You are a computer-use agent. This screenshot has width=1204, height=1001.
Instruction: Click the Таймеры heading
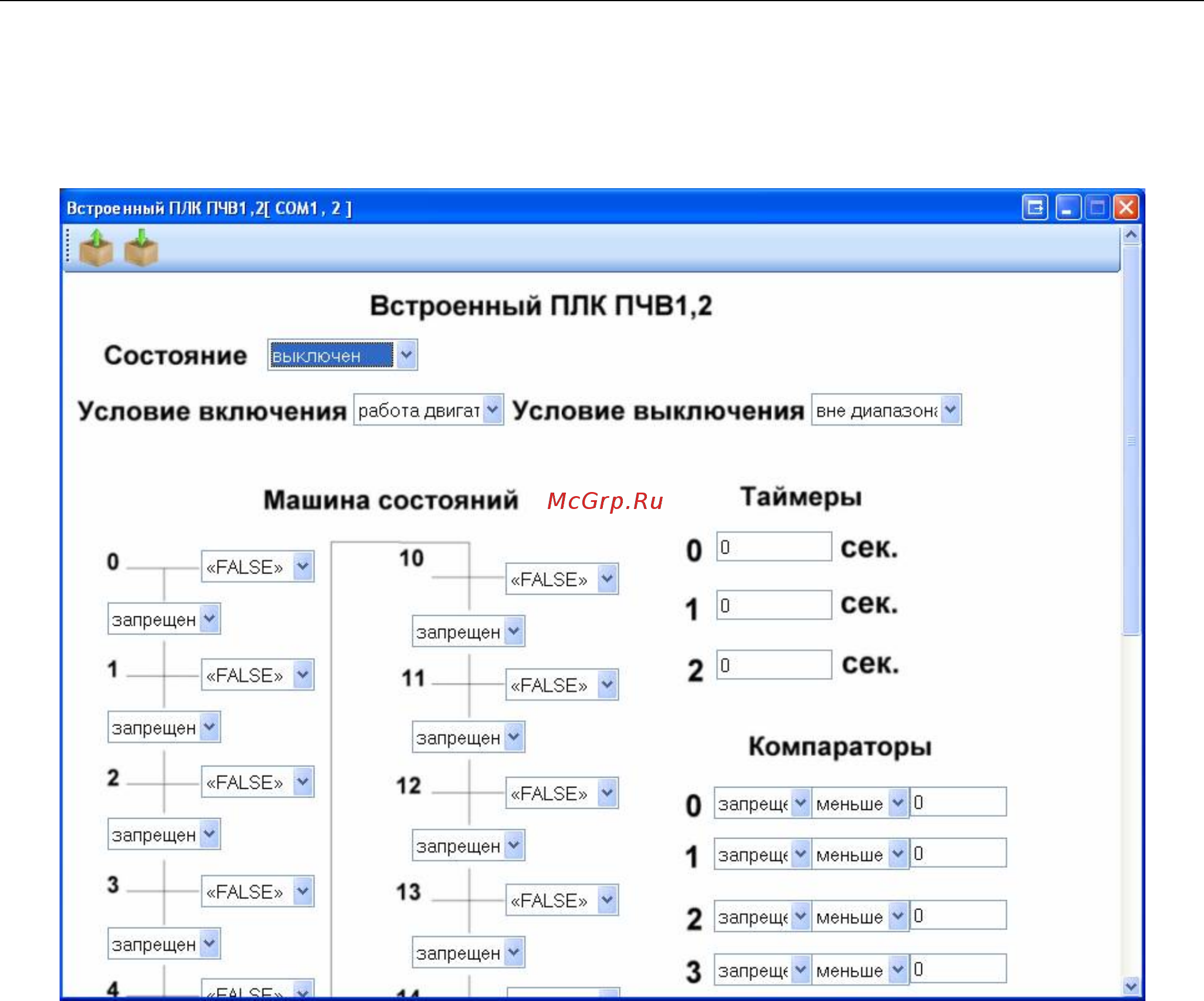point(801,497)
